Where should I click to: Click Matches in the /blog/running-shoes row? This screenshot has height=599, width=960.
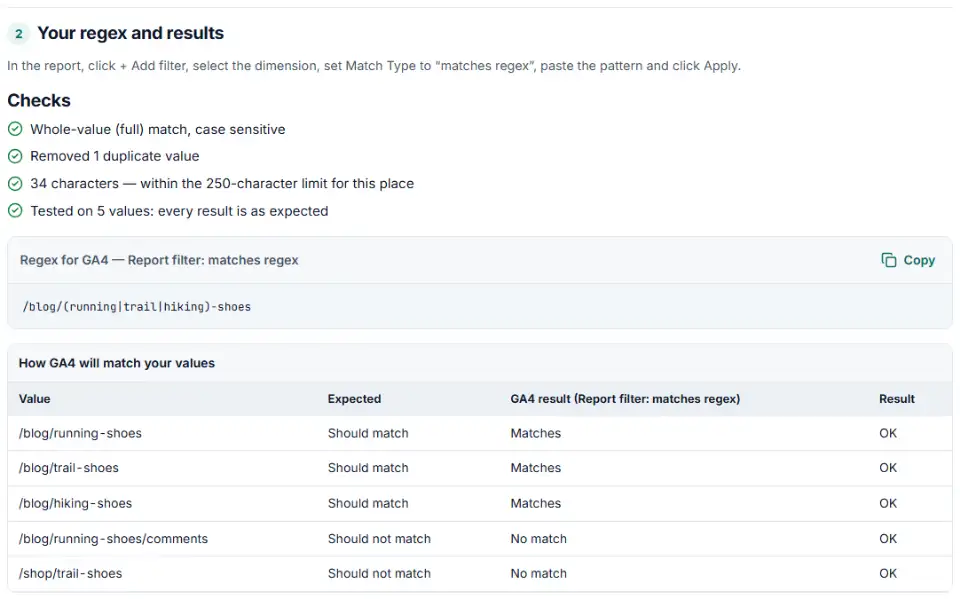coord(536,434)
